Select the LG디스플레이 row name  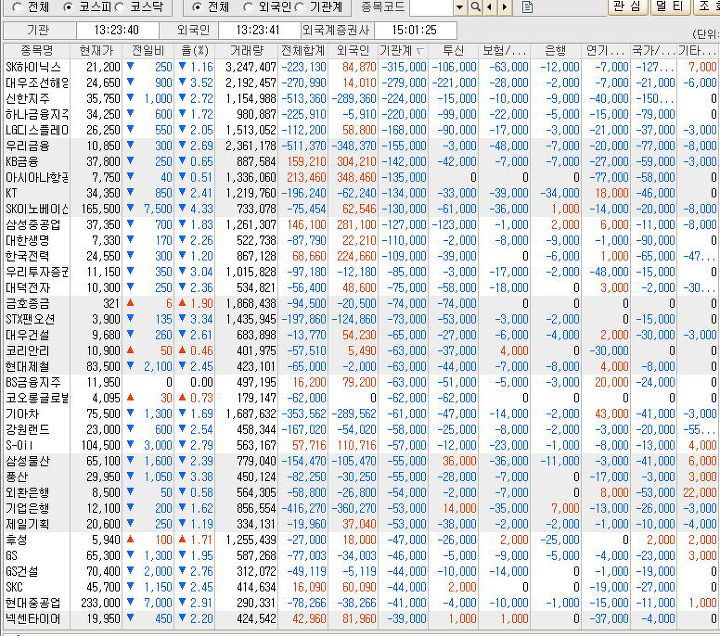coord(37,130)
